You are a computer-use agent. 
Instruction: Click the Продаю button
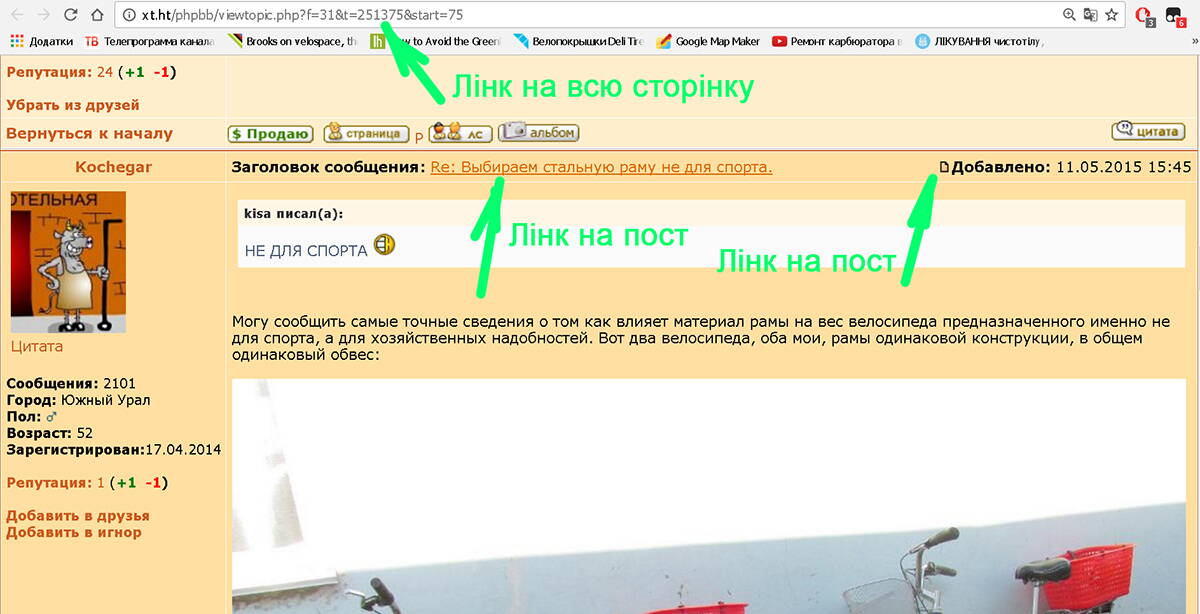click(x=270, y=134)
